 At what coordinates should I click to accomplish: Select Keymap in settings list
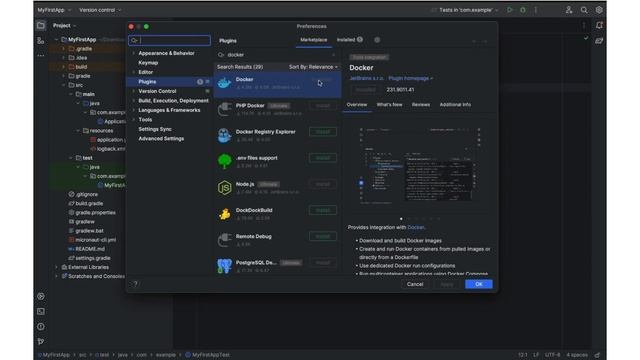pyautogui.click(x=148, y=62)
